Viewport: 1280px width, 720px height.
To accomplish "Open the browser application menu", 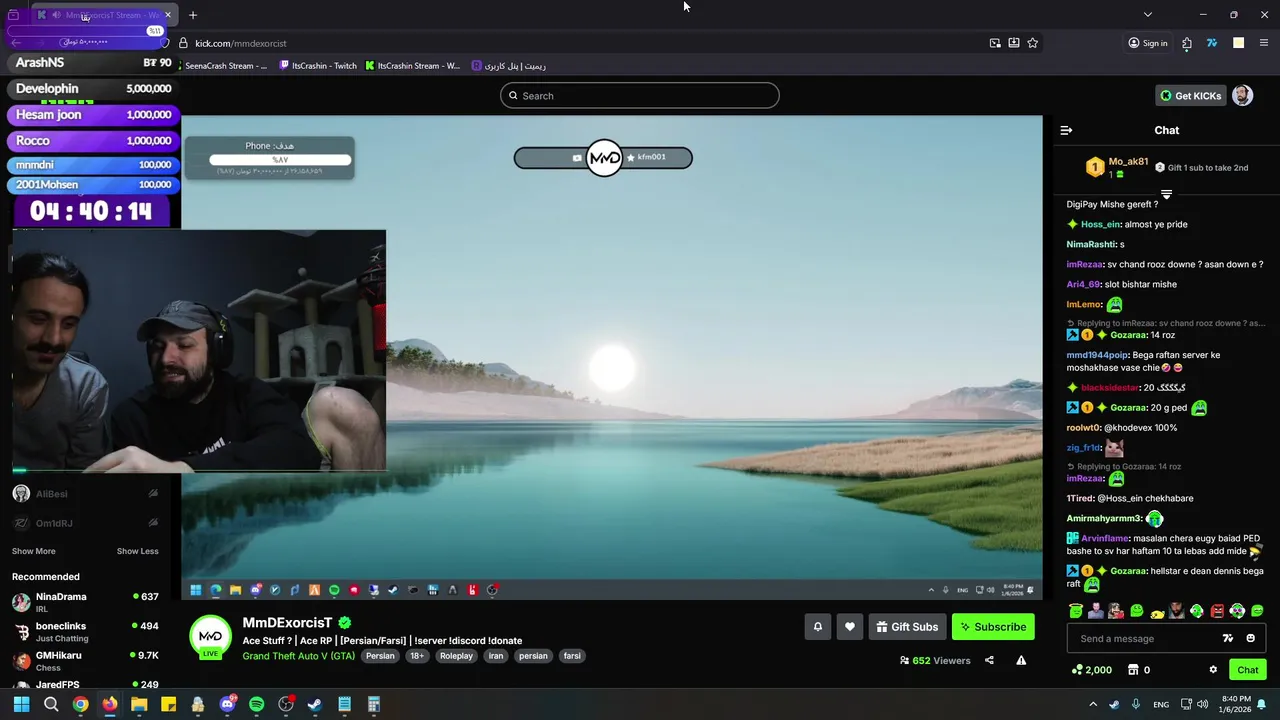I will point(1264,43).
